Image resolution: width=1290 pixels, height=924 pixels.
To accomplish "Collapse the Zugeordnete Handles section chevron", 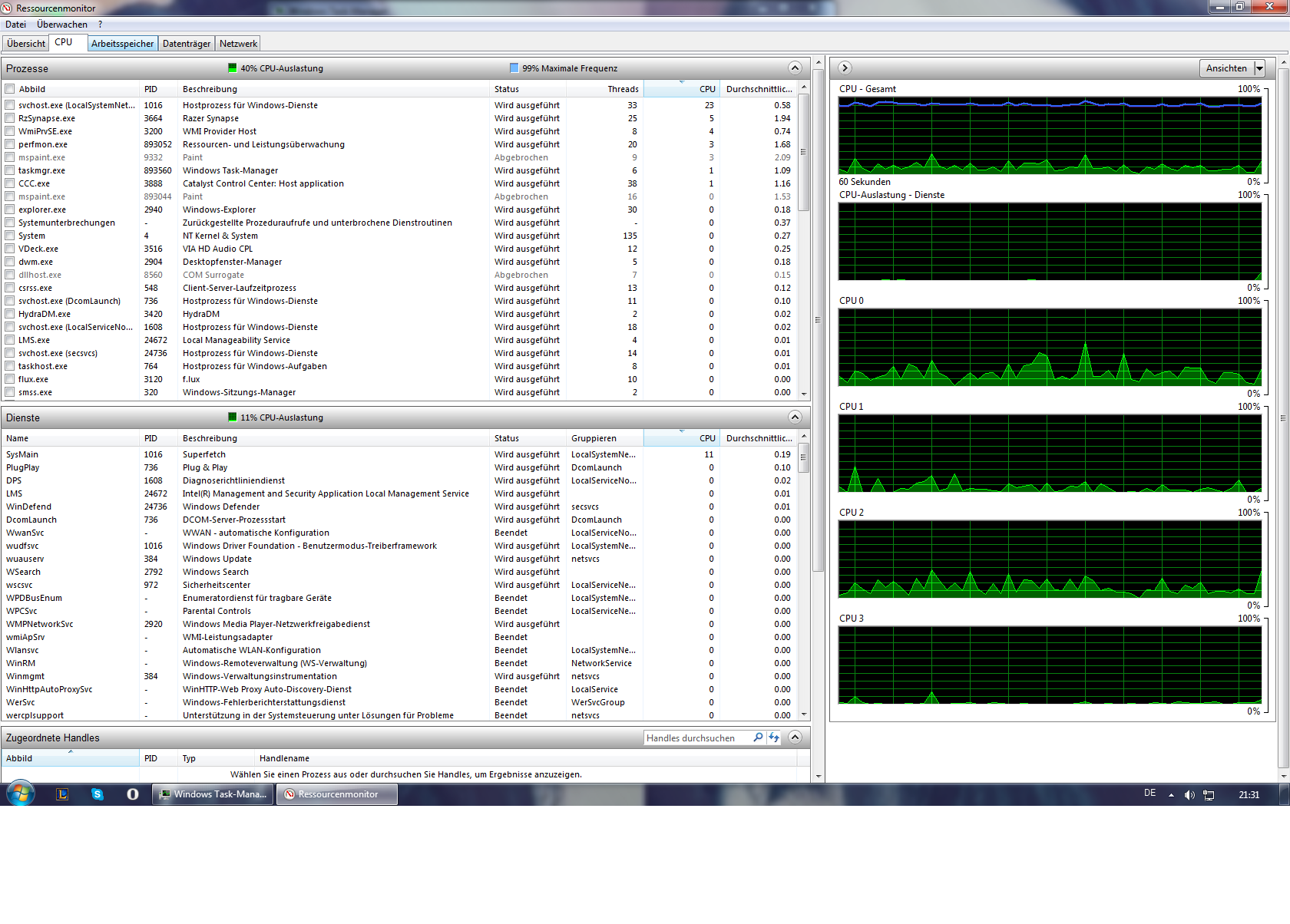I will click(x=795, y=737).
